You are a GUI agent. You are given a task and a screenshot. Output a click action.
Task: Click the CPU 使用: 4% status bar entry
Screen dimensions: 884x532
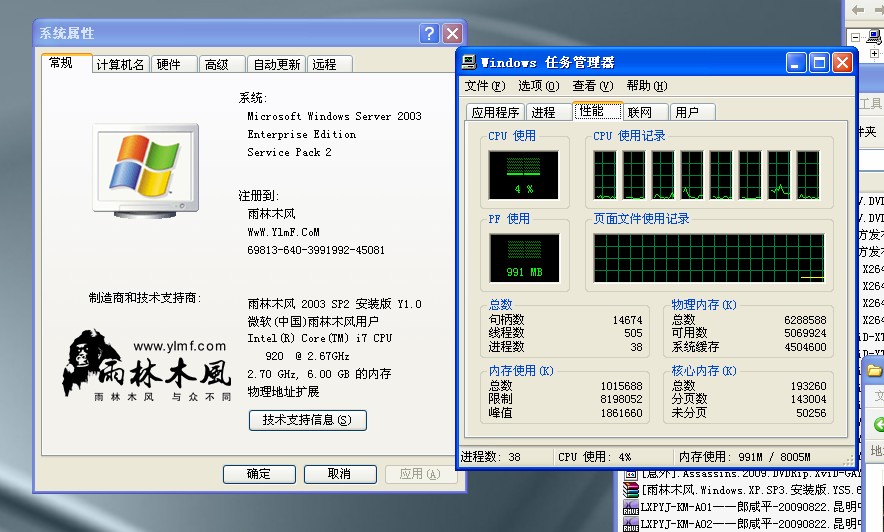(595, 457)
